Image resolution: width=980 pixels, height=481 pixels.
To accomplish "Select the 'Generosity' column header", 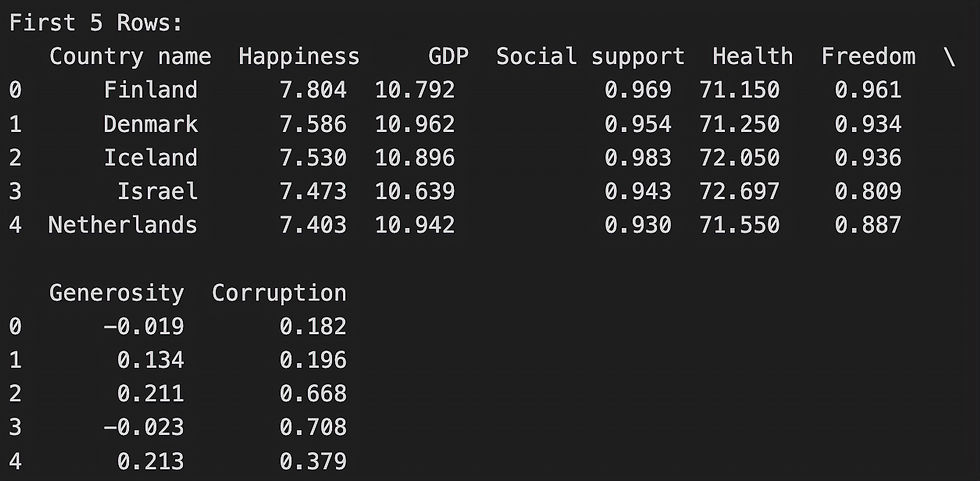I will pos(117,293).
